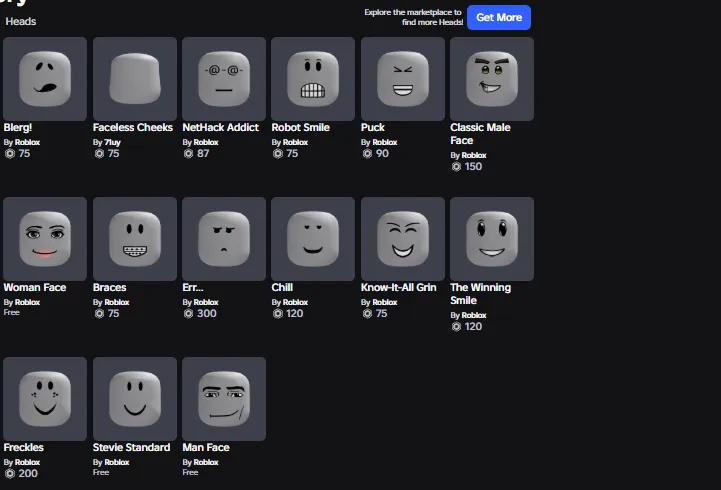Screen dimensions: 721x490
Task: Open the Man Face name link
Action: (206, 447)
